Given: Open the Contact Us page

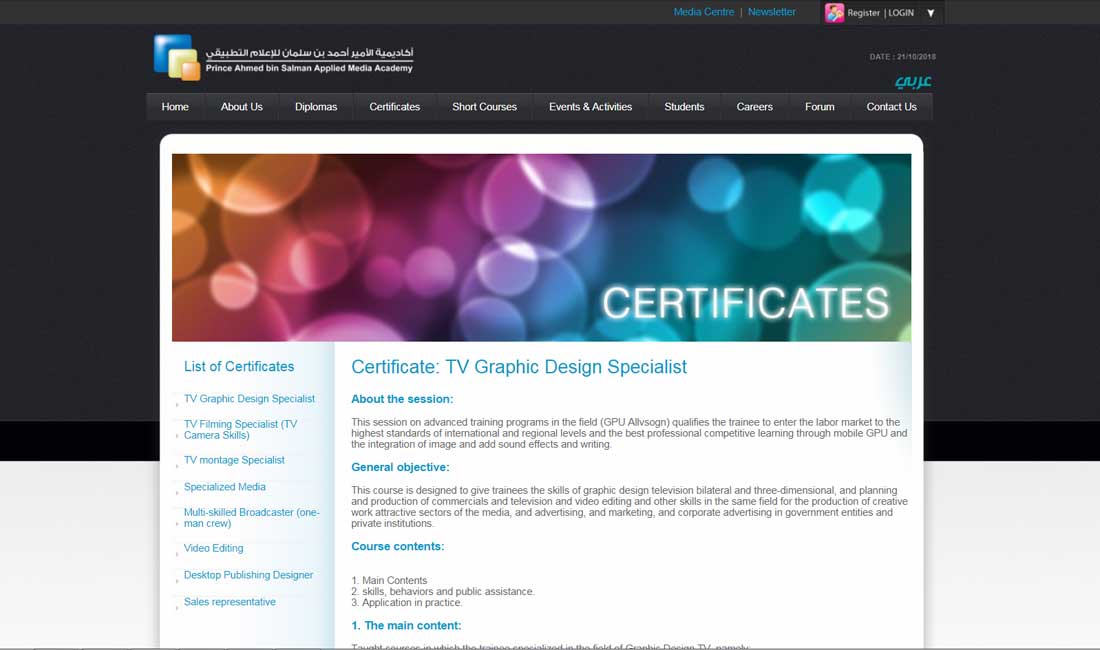Looking at the screenshot, I should coord(891,107).
